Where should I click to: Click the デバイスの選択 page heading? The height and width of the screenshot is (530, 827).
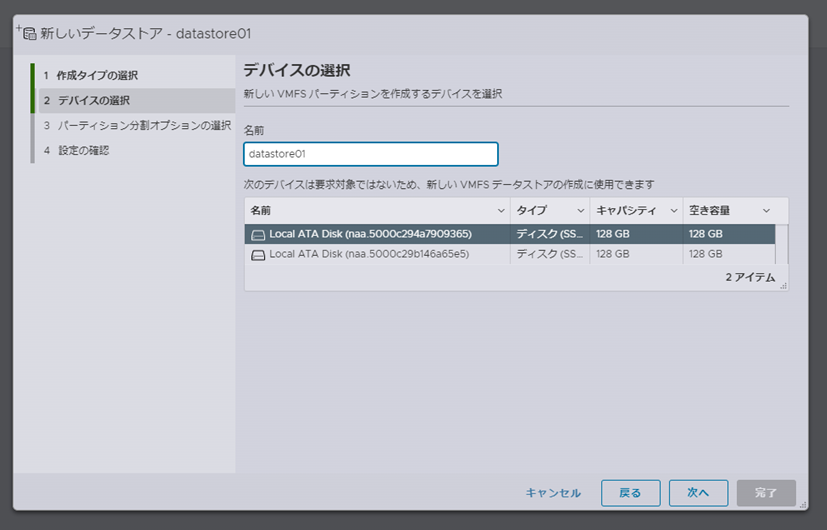tap(297, 70)
